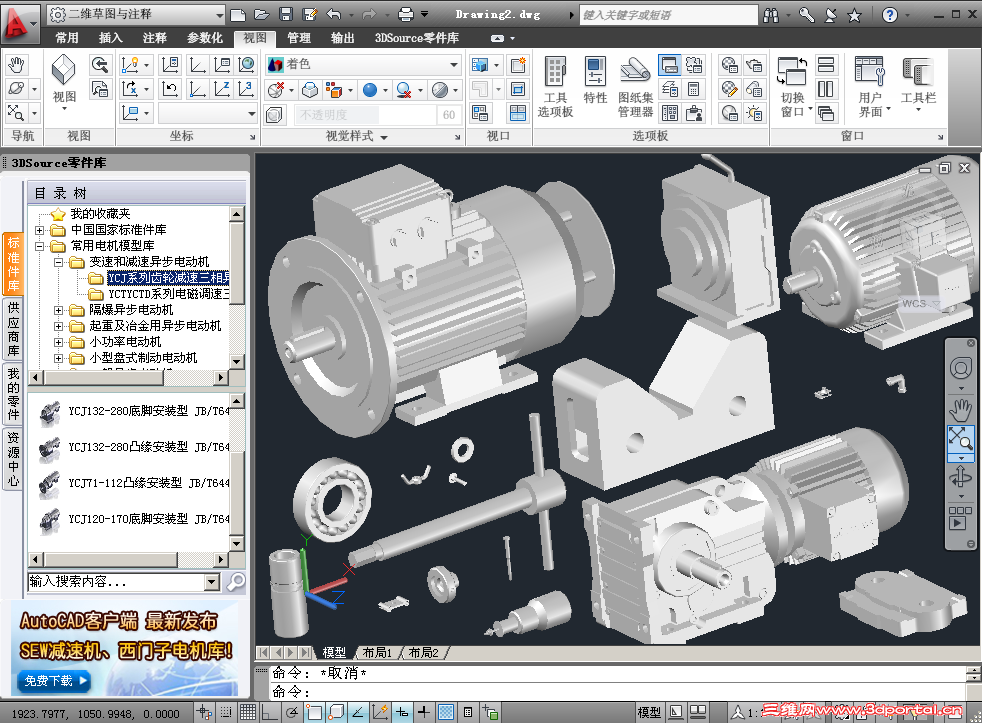
Task: Click the keyword search field in title bar
Action: (668, 15)
